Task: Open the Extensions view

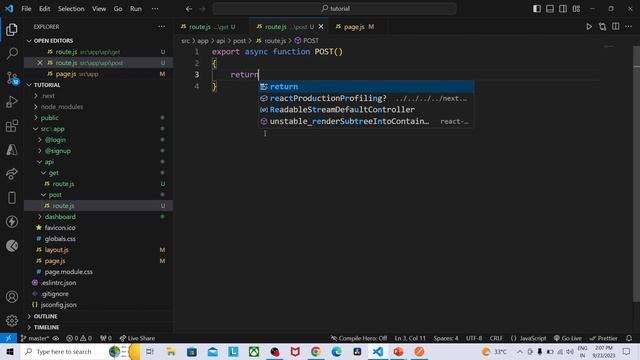Action: pyautogui.click(x=12, y=126)
